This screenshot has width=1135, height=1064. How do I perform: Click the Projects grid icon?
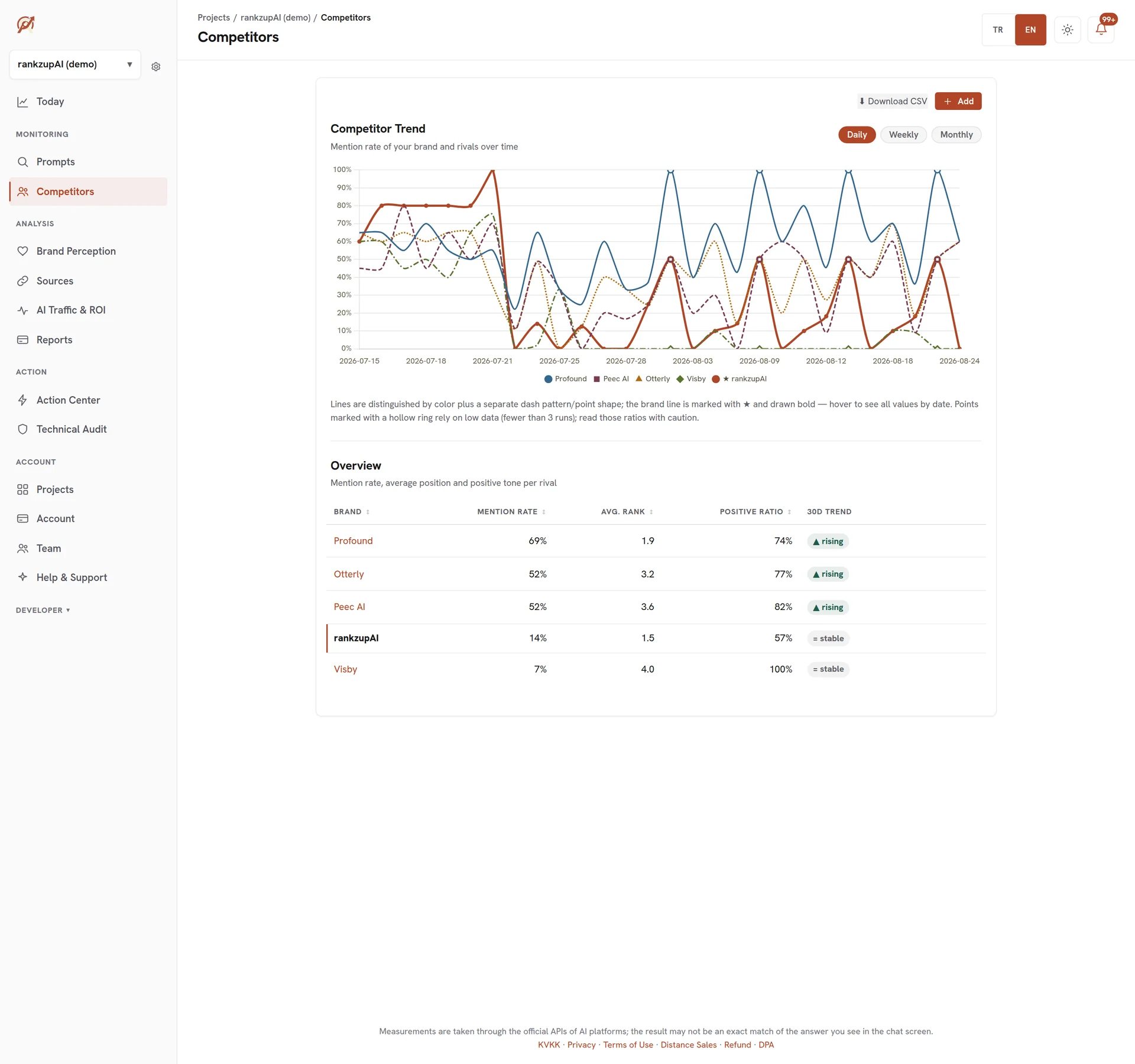(22, 489)
